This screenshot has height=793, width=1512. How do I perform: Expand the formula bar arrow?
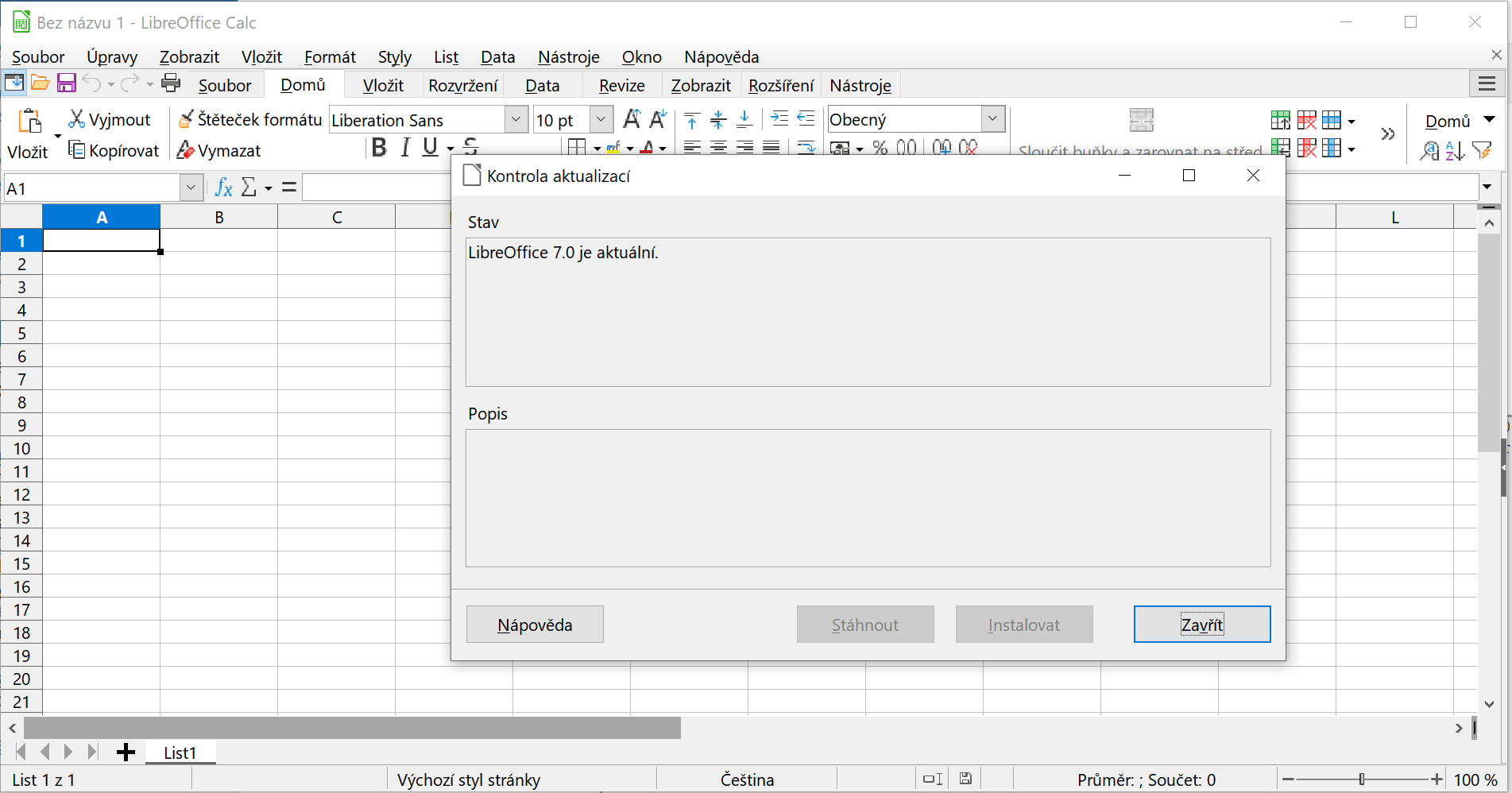click(1487, 187)
